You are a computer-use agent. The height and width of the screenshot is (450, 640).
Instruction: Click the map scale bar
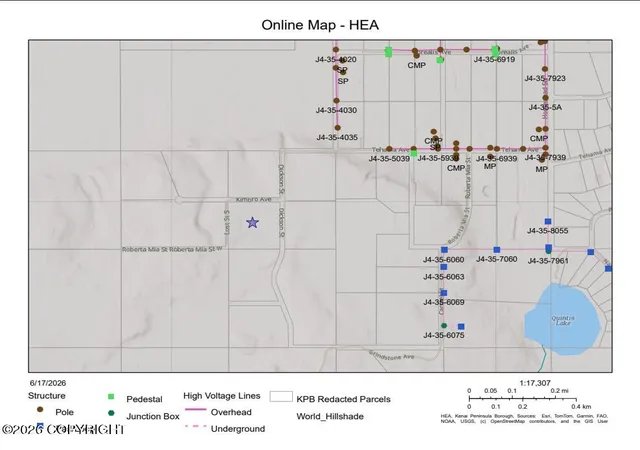point(522,398)
